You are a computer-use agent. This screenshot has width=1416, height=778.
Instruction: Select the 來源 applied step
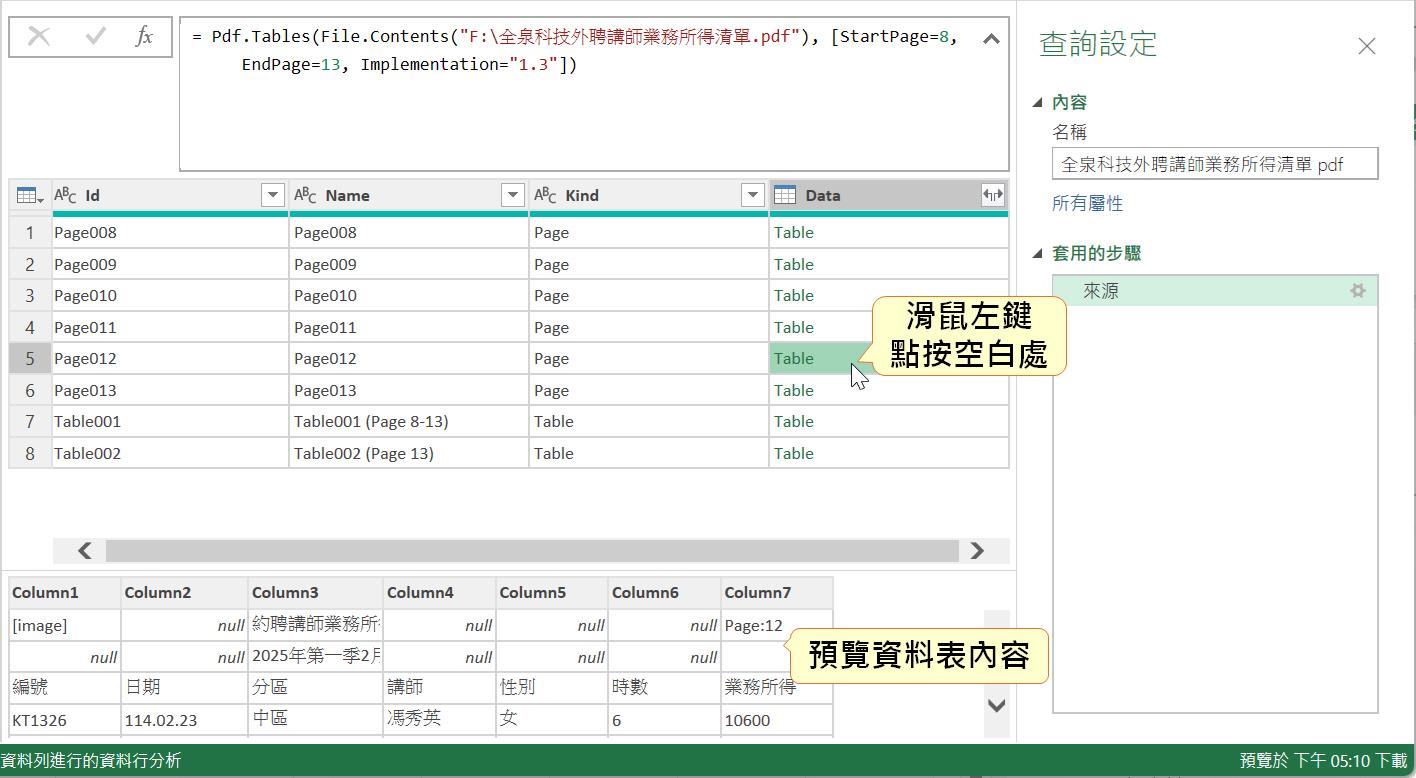[1101, 291]
